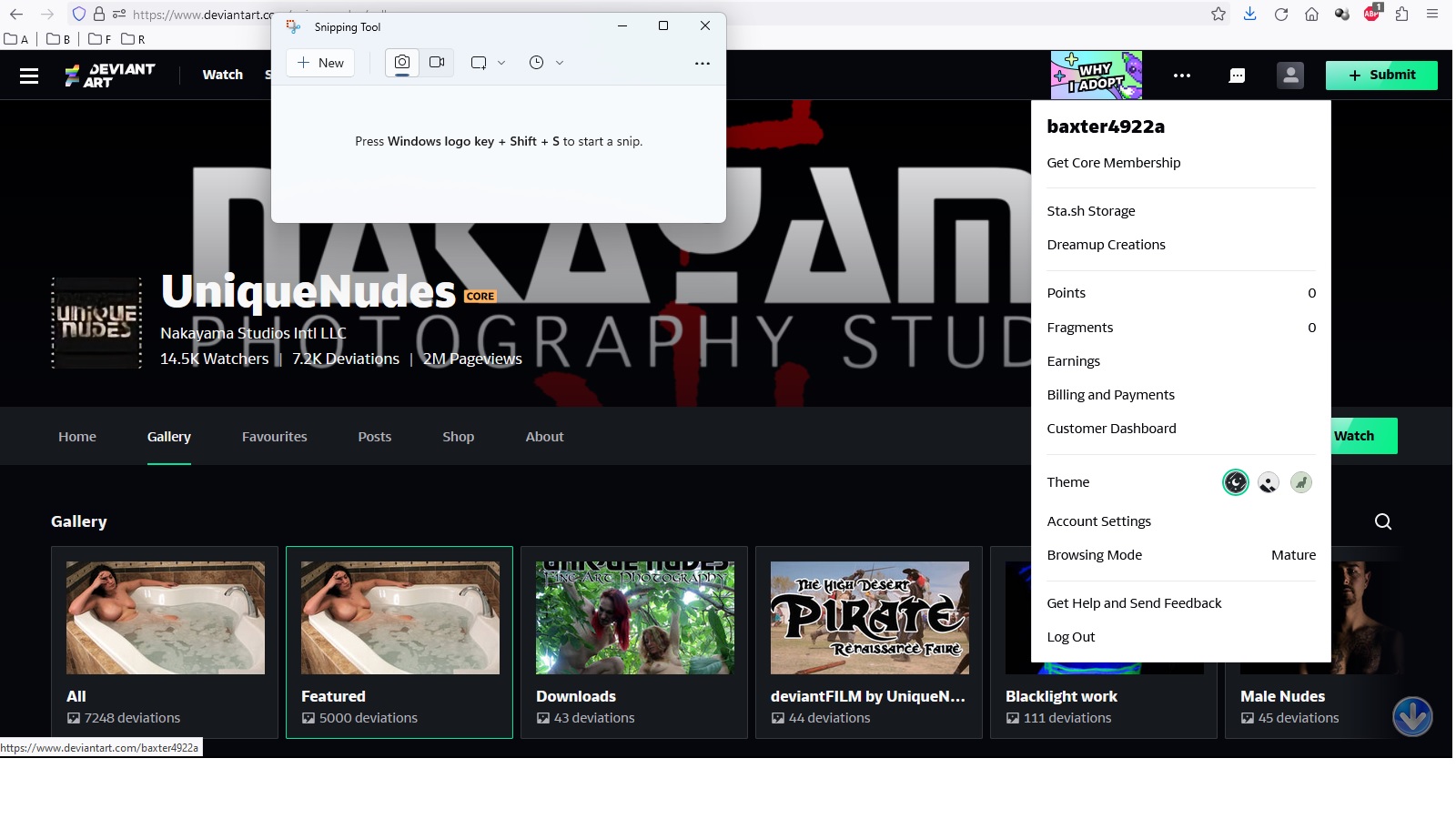This screenshot has width=1456, height=819.
Task: Open Fragments menu entry
Action: tap(1181, 328)
